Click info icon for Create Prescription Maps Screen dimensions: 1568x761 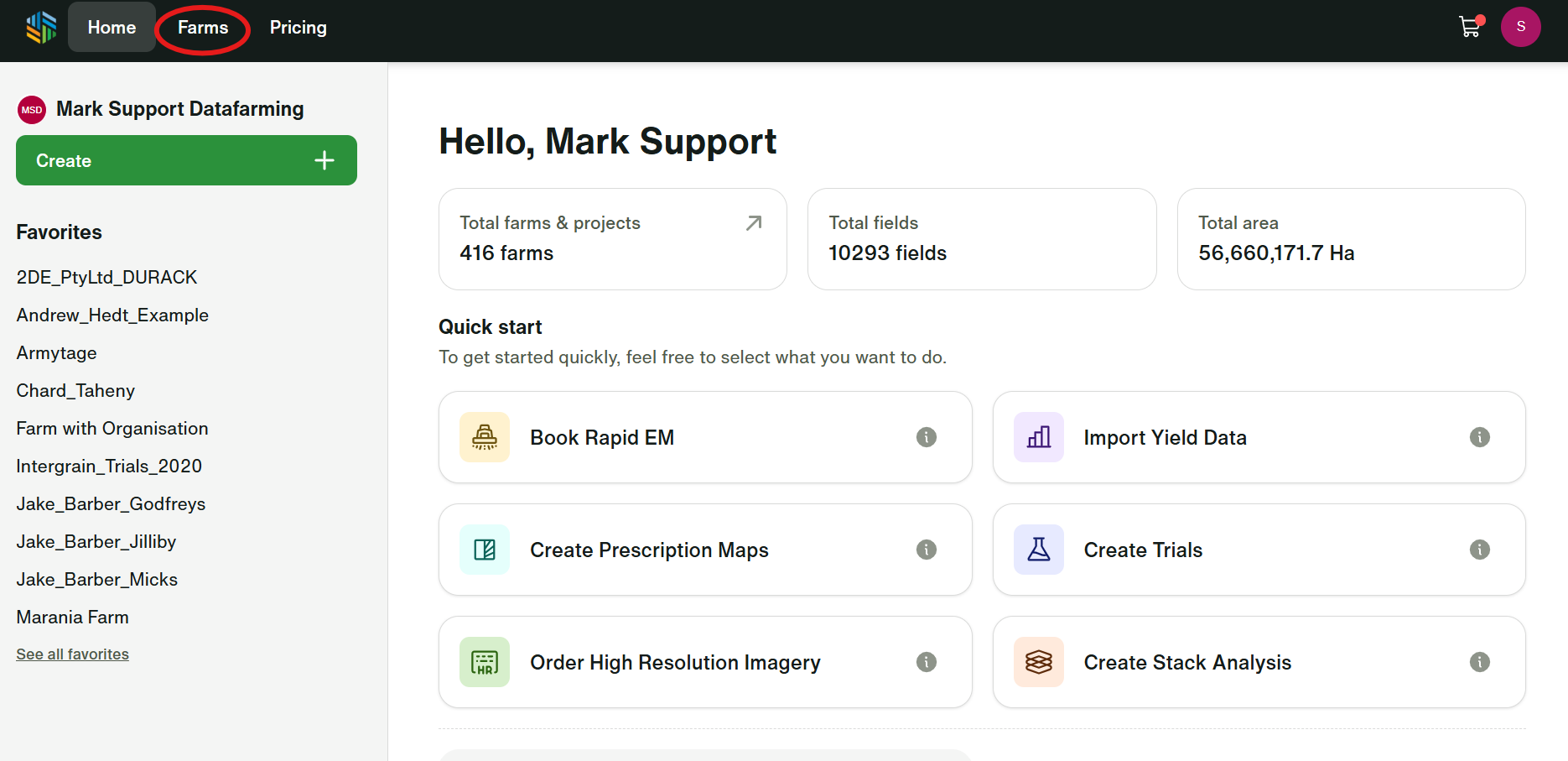click(926, 550)
